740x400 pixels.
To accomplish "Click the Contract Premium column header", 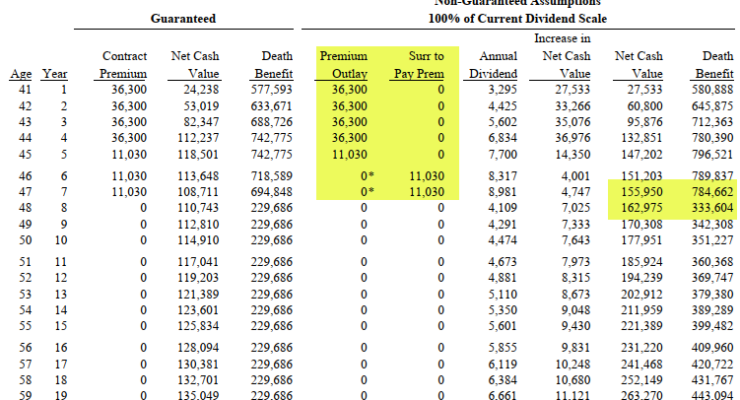I will coord(124,65).
